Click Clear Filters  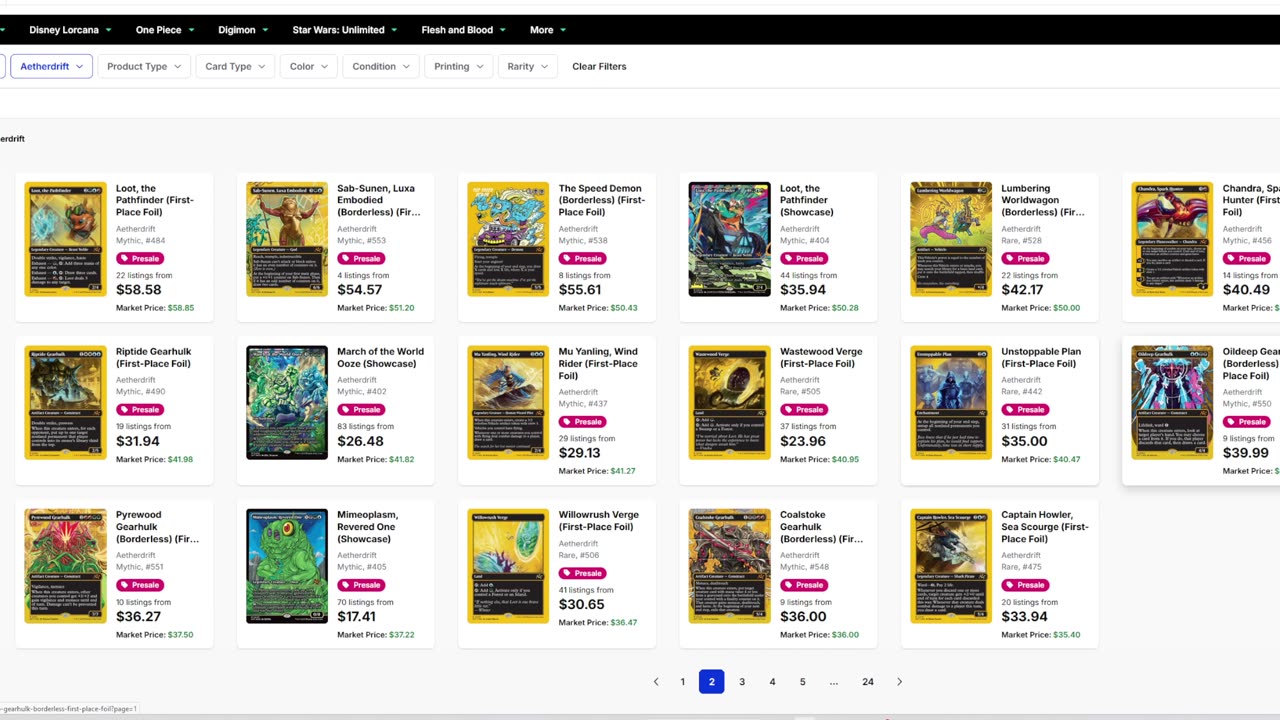pyautogui.click(x=599, y=66)
